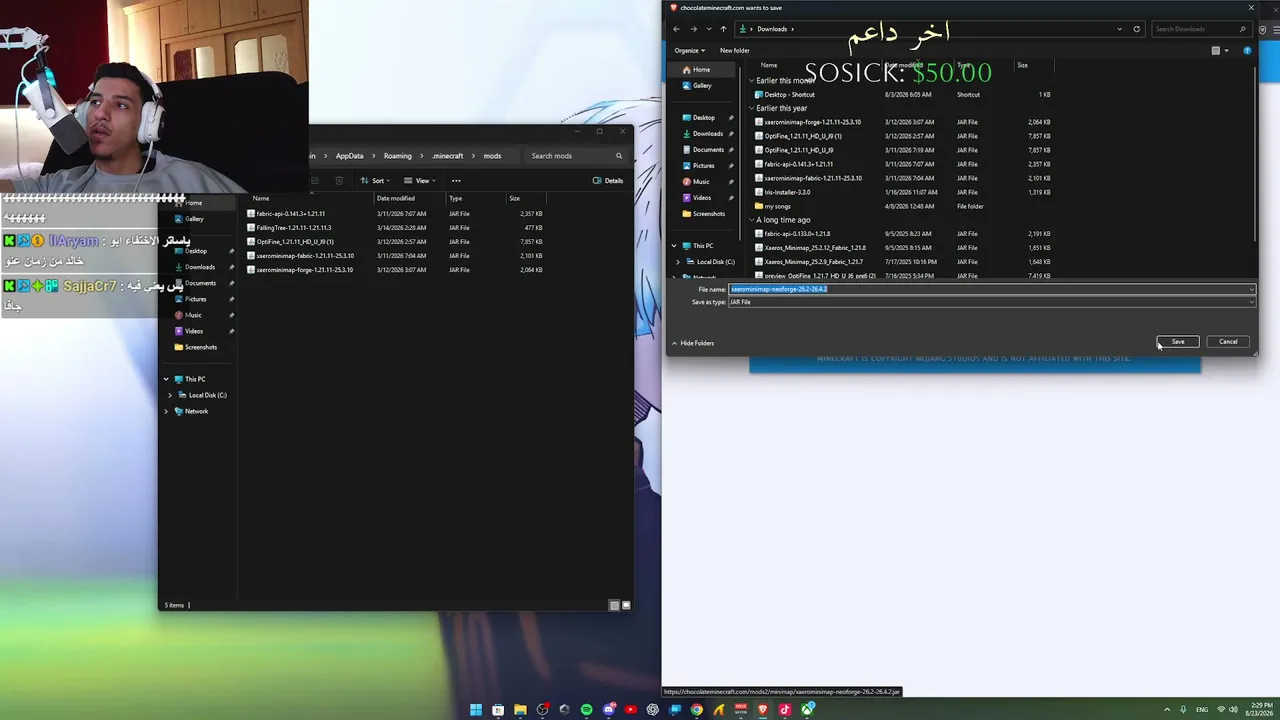The height and width of the screenshot is (720, 1280).
Task: Refresh the Downloads folder in save dialog
Action: [1136, 29]
